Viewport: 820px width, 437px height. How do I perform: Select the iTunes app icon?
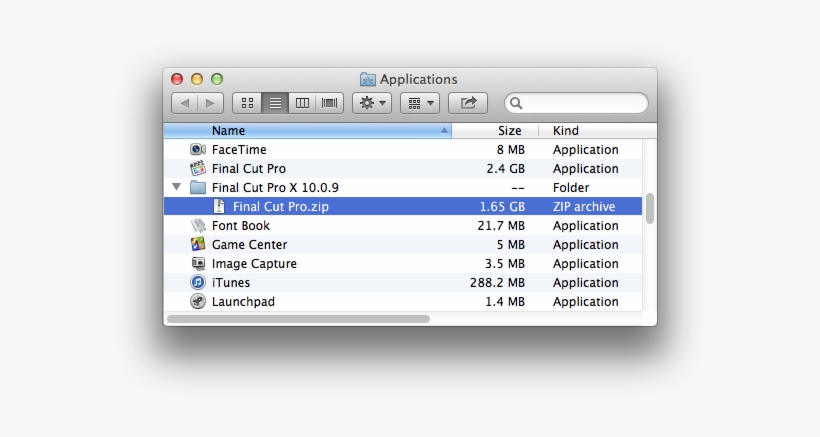click(x=198, y=282)
